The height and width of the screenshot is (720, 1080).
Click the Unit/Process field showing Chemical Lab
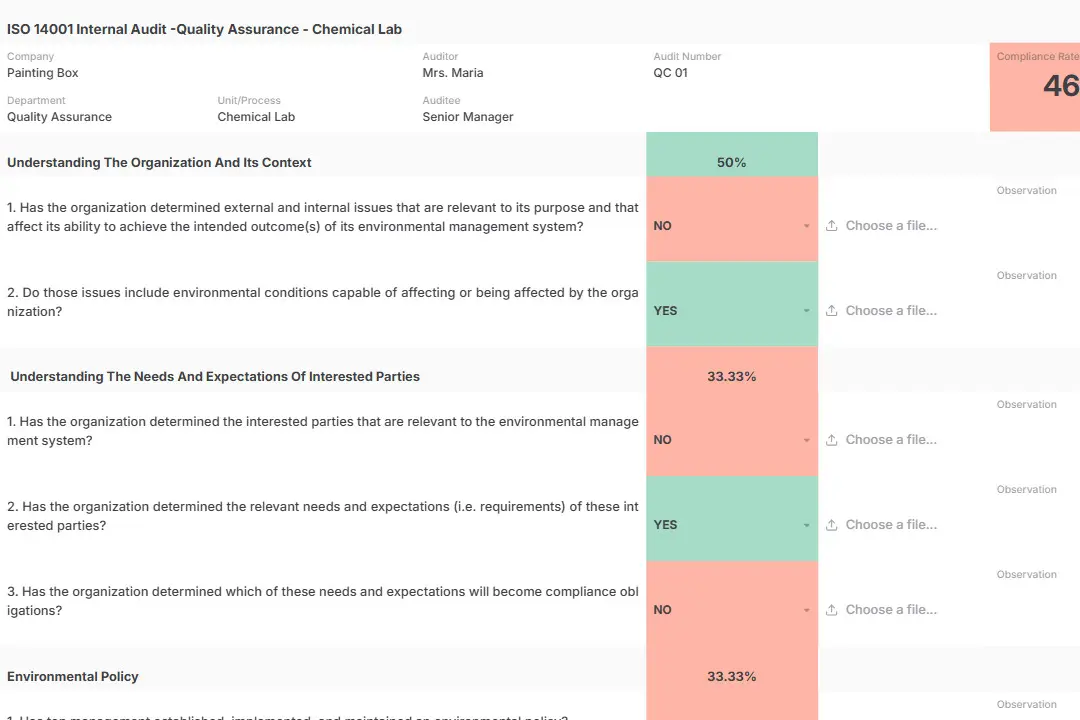coord(256,117)
